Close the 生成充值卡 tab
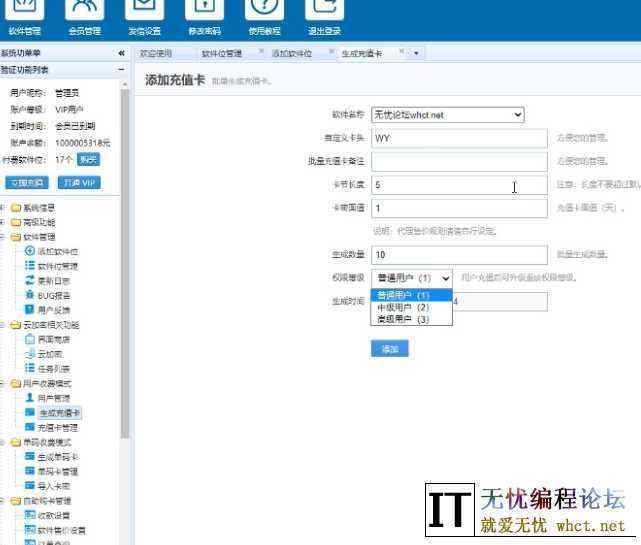Viewport: 641px width, 545px height. click(402, 52)
